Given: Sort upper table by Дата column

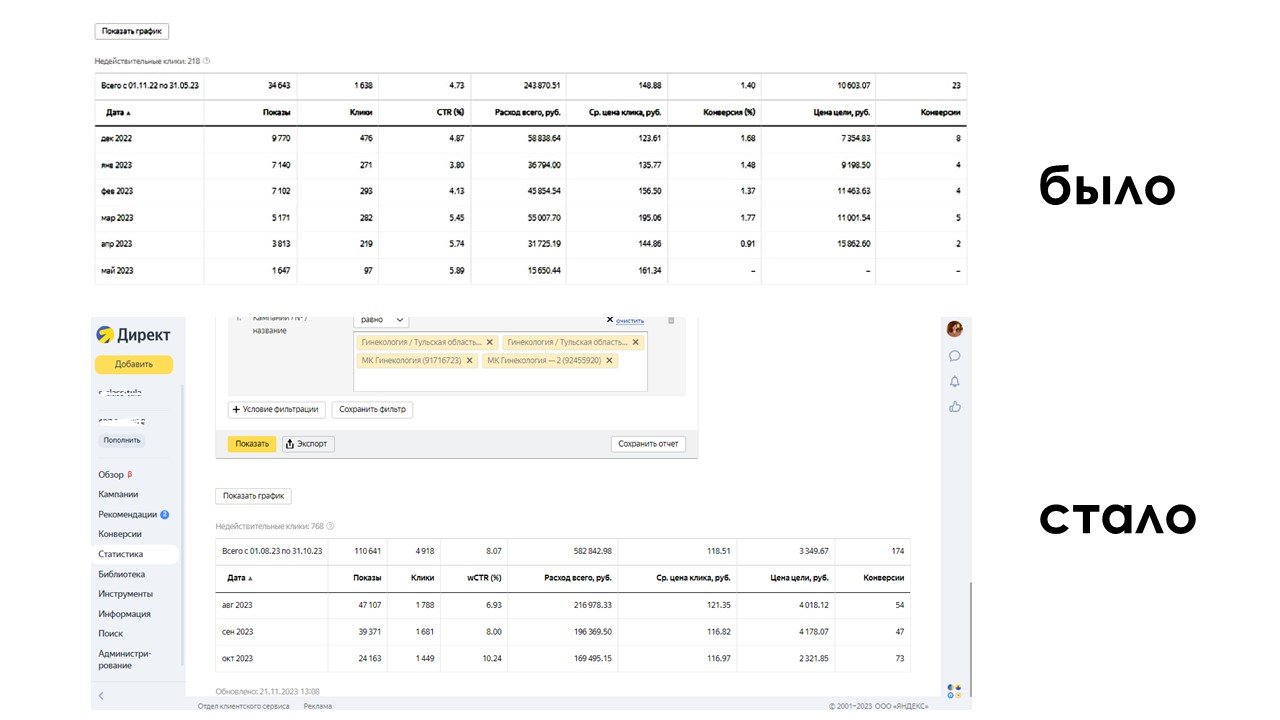Looking at the screenshot, I should [118, 112].
